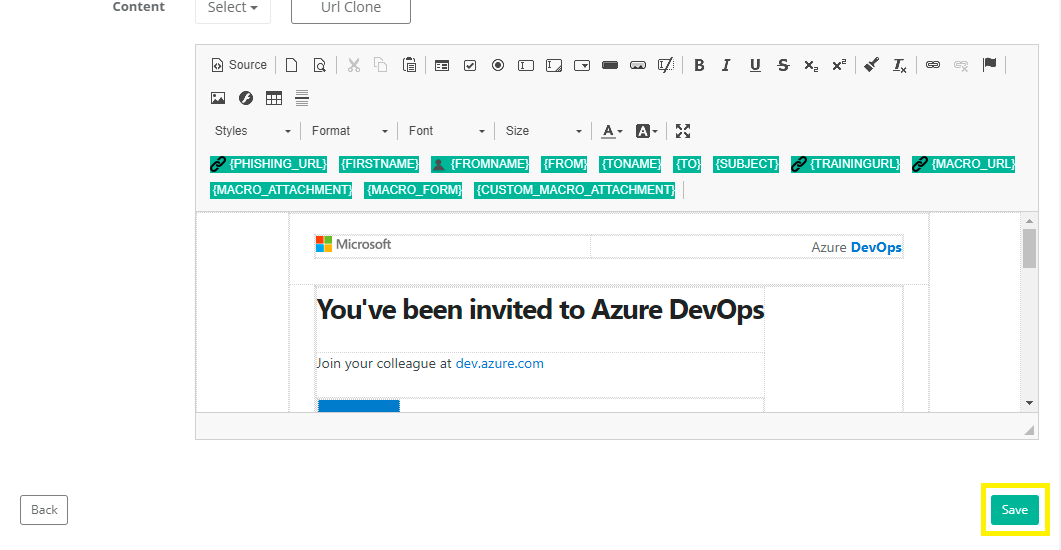The image size is (1061, 550).
Task: Click the Copy Formatting brush icon
Action: (x=872, y=65)
